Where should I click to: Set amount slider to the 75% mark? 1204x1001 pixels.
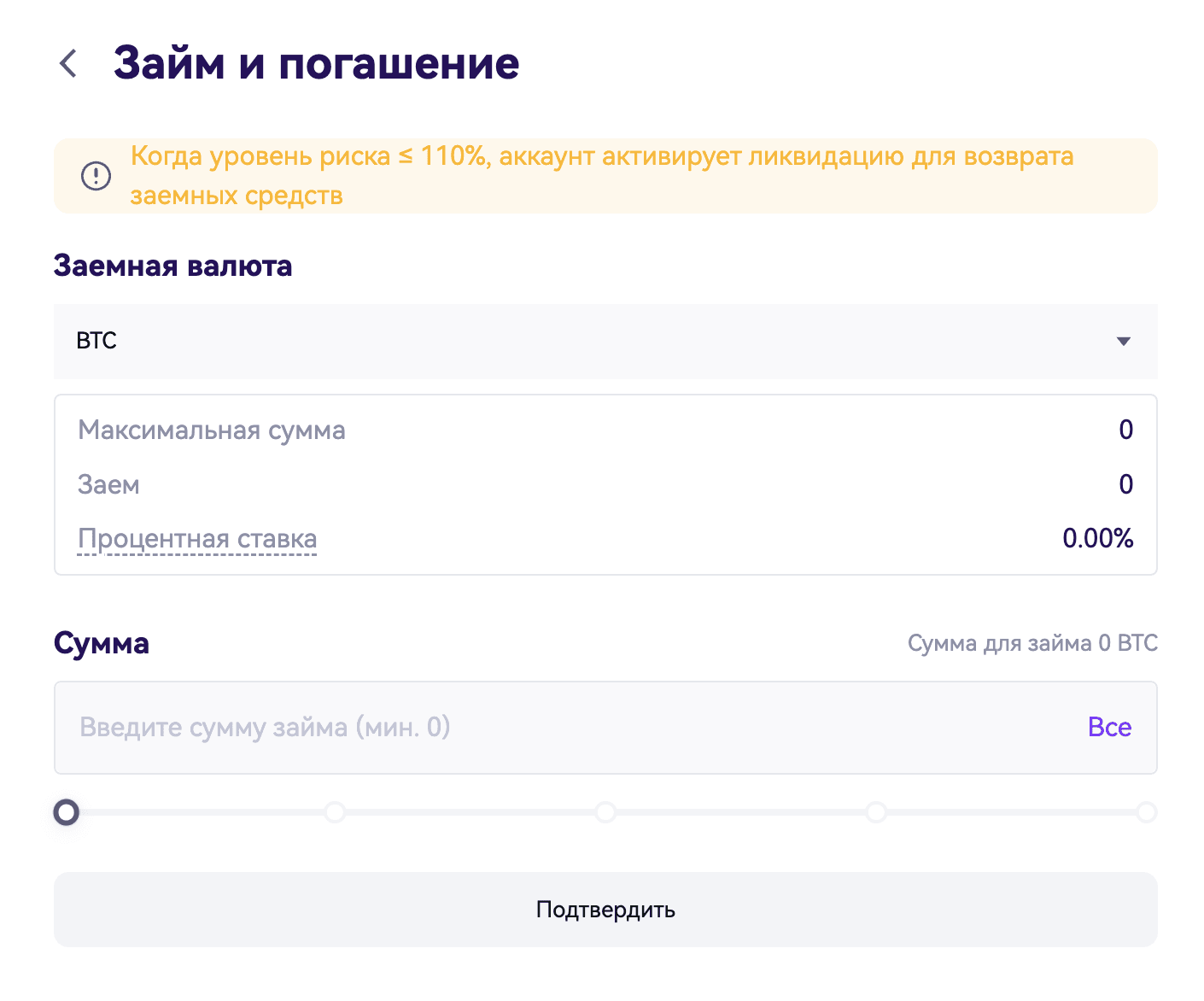[x=876, y=811]
